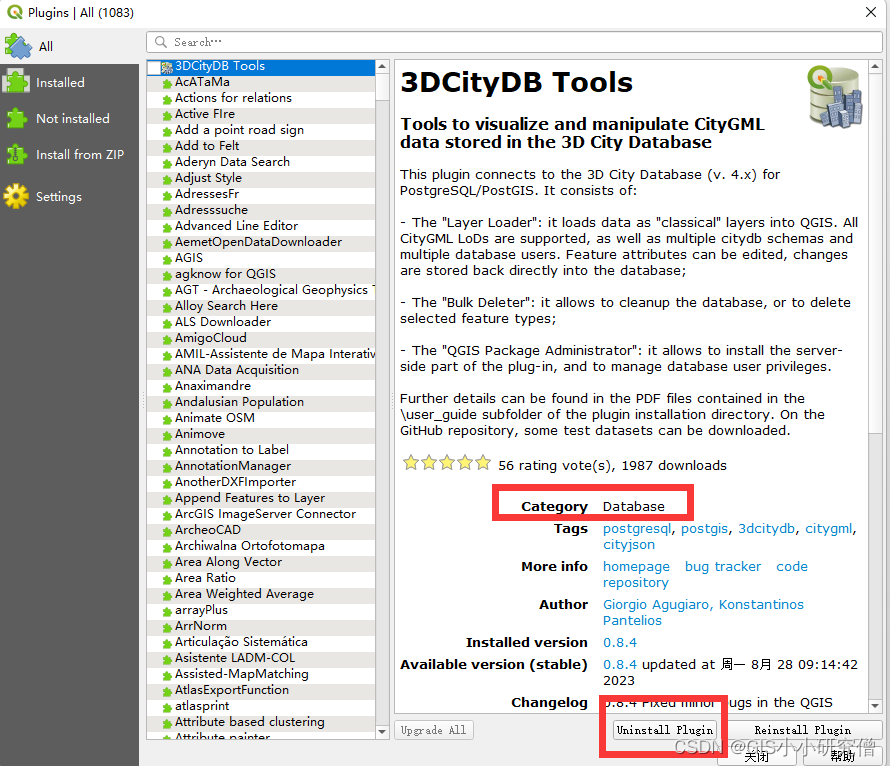The width and height of the screenshot is (890, 766).
Task: Close the Plugins dialog window
Action: pos(871,12)
